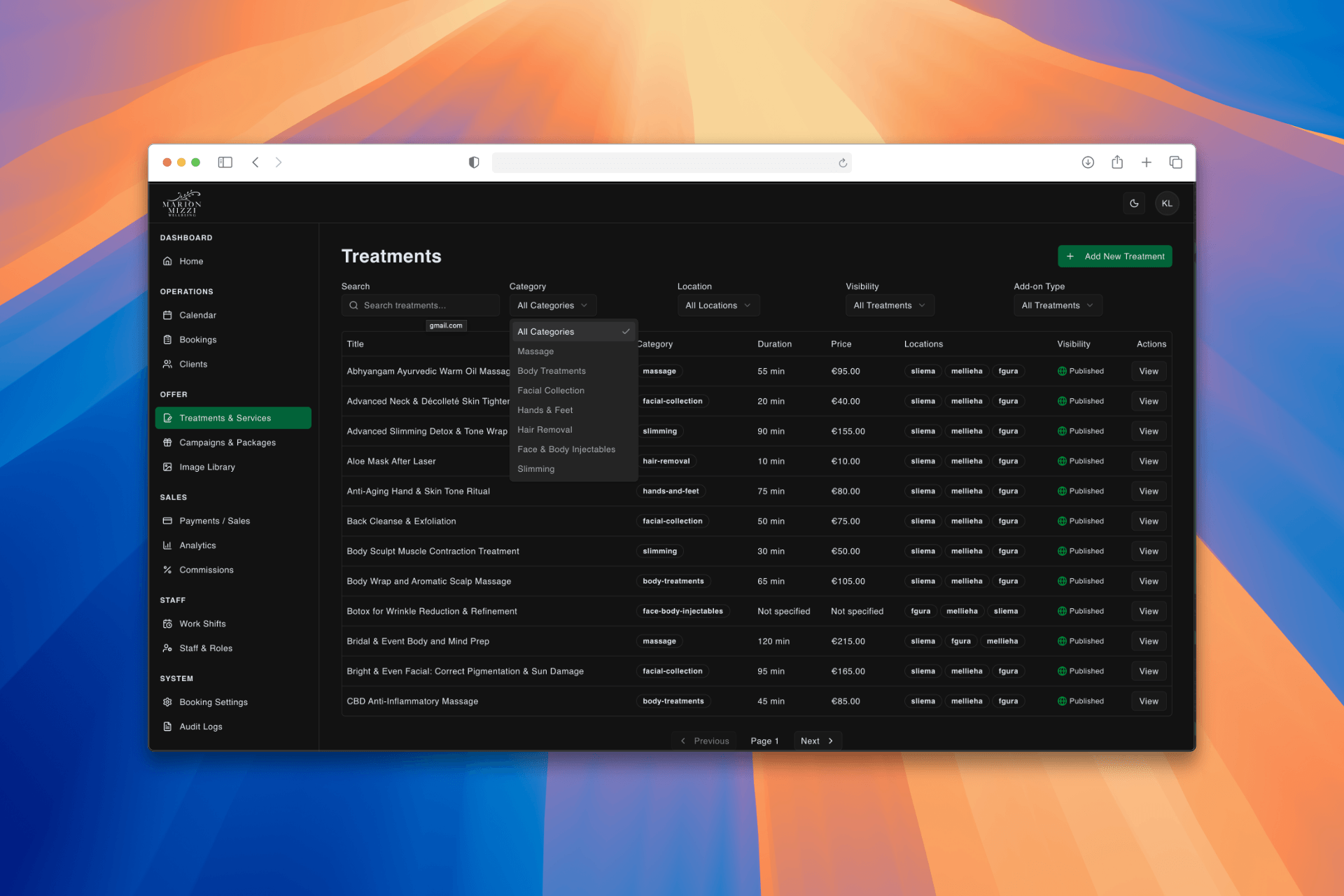Choose Hair Removal from category list
The height and width of the screenshot is (896, 1344).
(545, 430)
